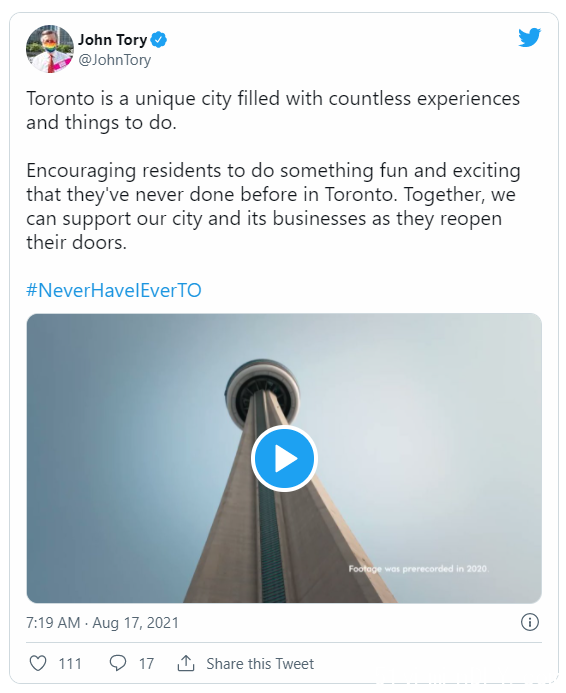Open replies via speech bubble icon
The width and height of the screenshot is (566, 693).
[x=118, y=663]
